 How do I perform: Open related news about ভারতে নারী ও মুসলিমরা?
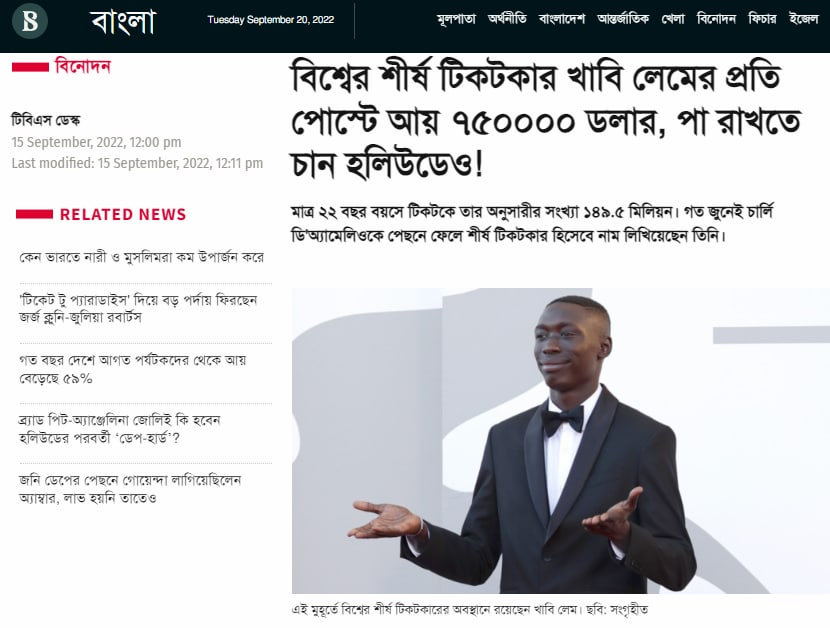coord(141,257)
